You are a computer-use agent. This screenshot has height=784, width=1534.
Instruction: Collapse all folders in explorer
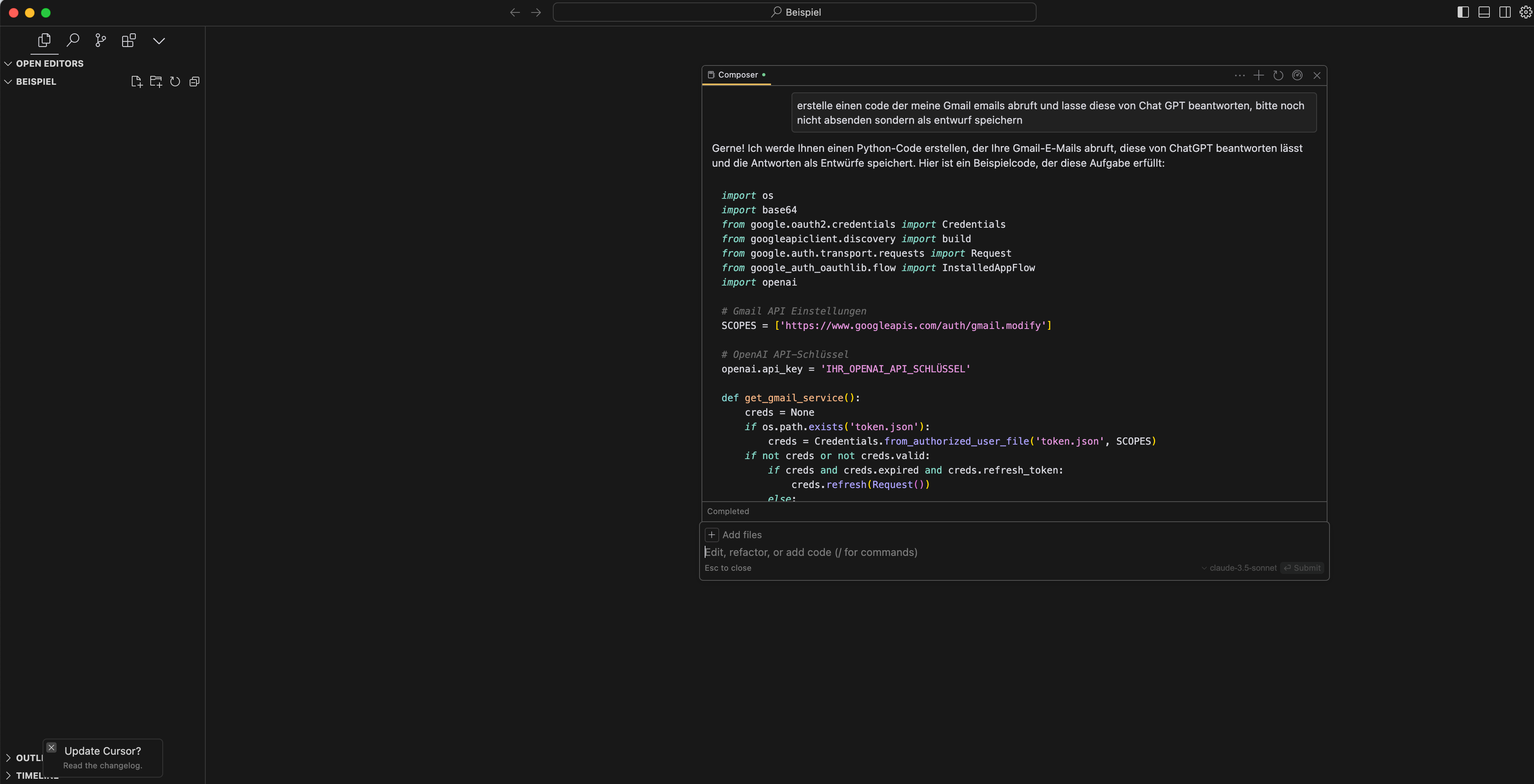pyautogui.click(x=194, y=82)
